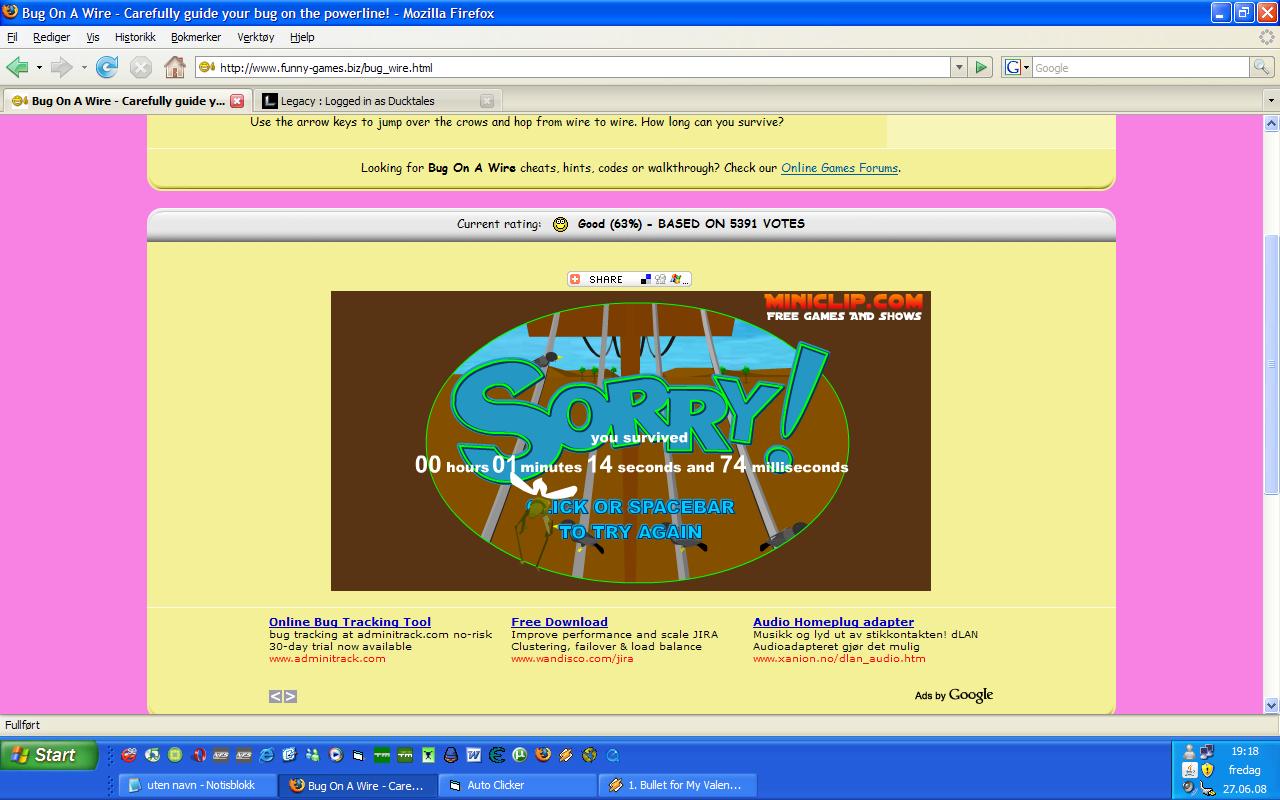Open the Rediger menu

tap(51, 37)
